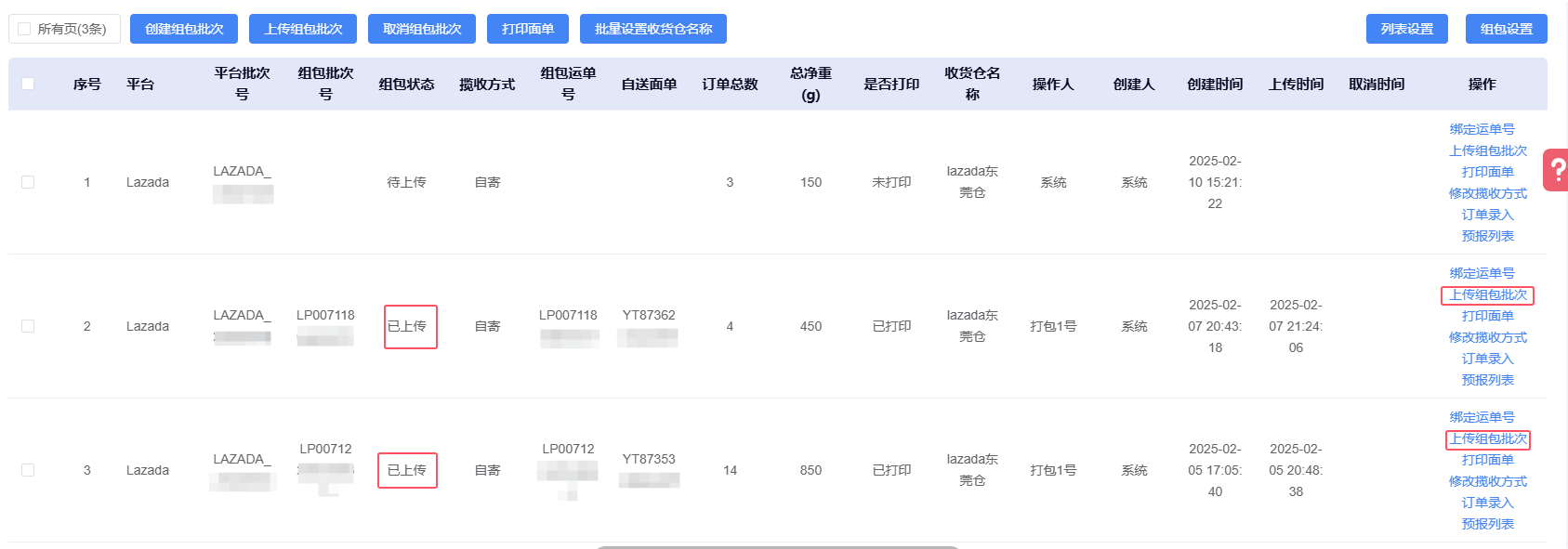
Task: Click 打印面单 link in row 3
Action: click(1487, 460)
